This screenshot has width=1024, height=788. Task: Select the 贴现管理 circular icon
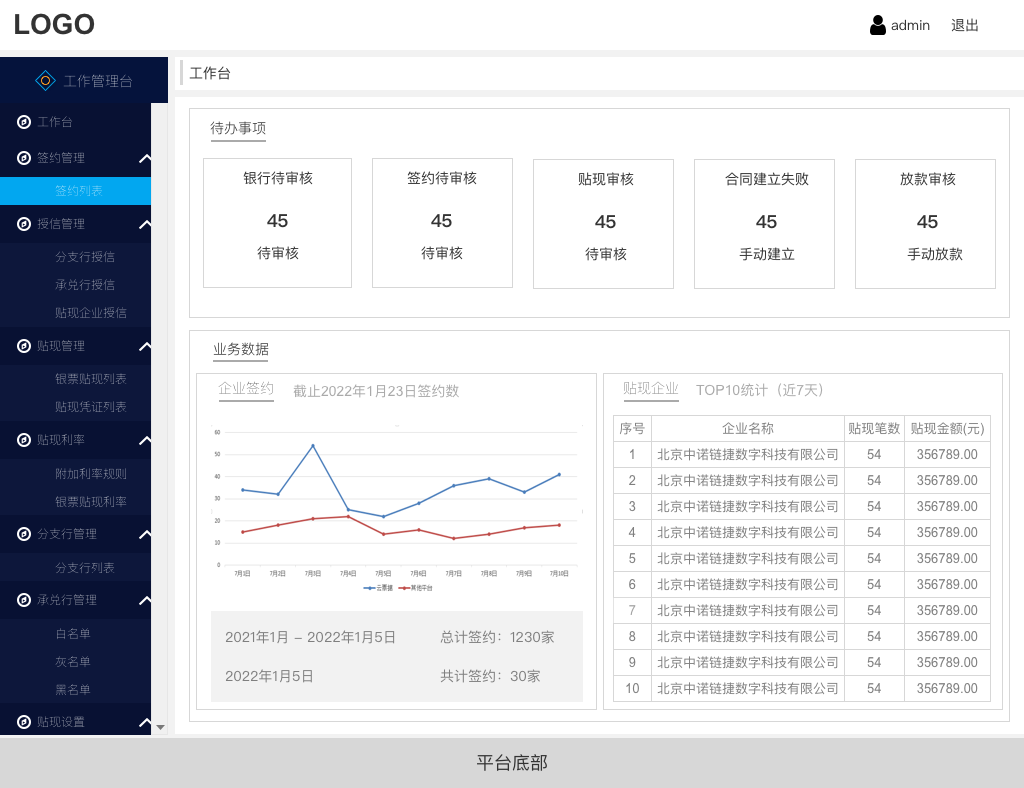click(x=22, y=346)
